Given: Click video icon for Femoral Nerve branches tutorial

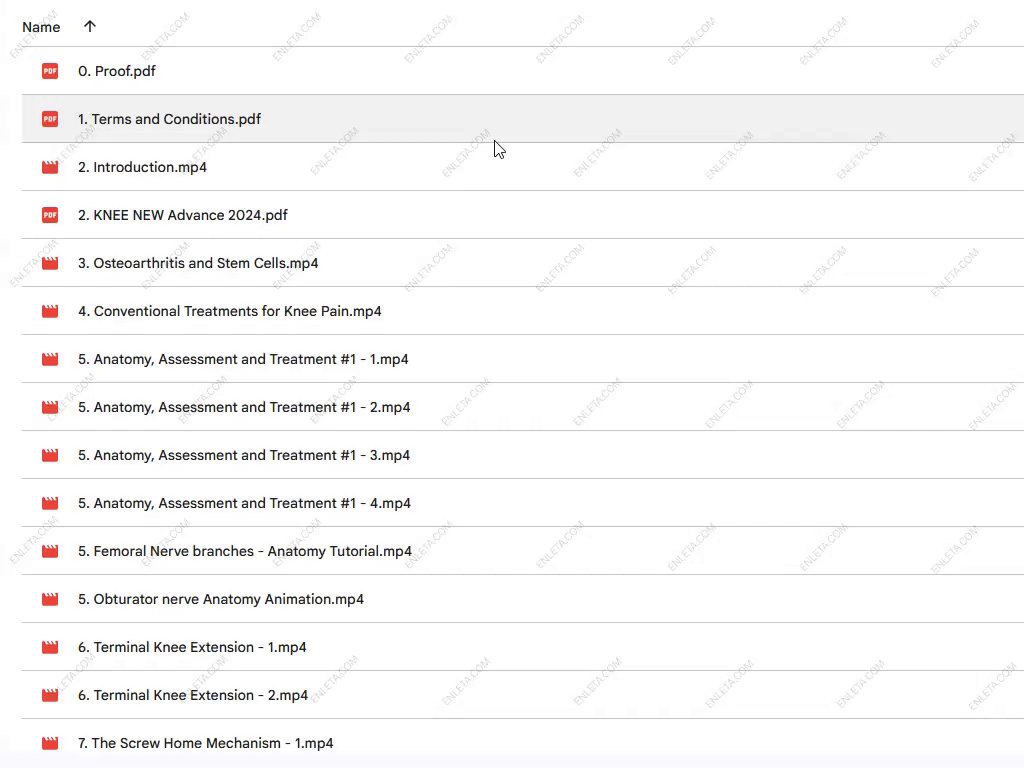Looking at the screenshot, I should pyautogui.click(x=50, y=551).
